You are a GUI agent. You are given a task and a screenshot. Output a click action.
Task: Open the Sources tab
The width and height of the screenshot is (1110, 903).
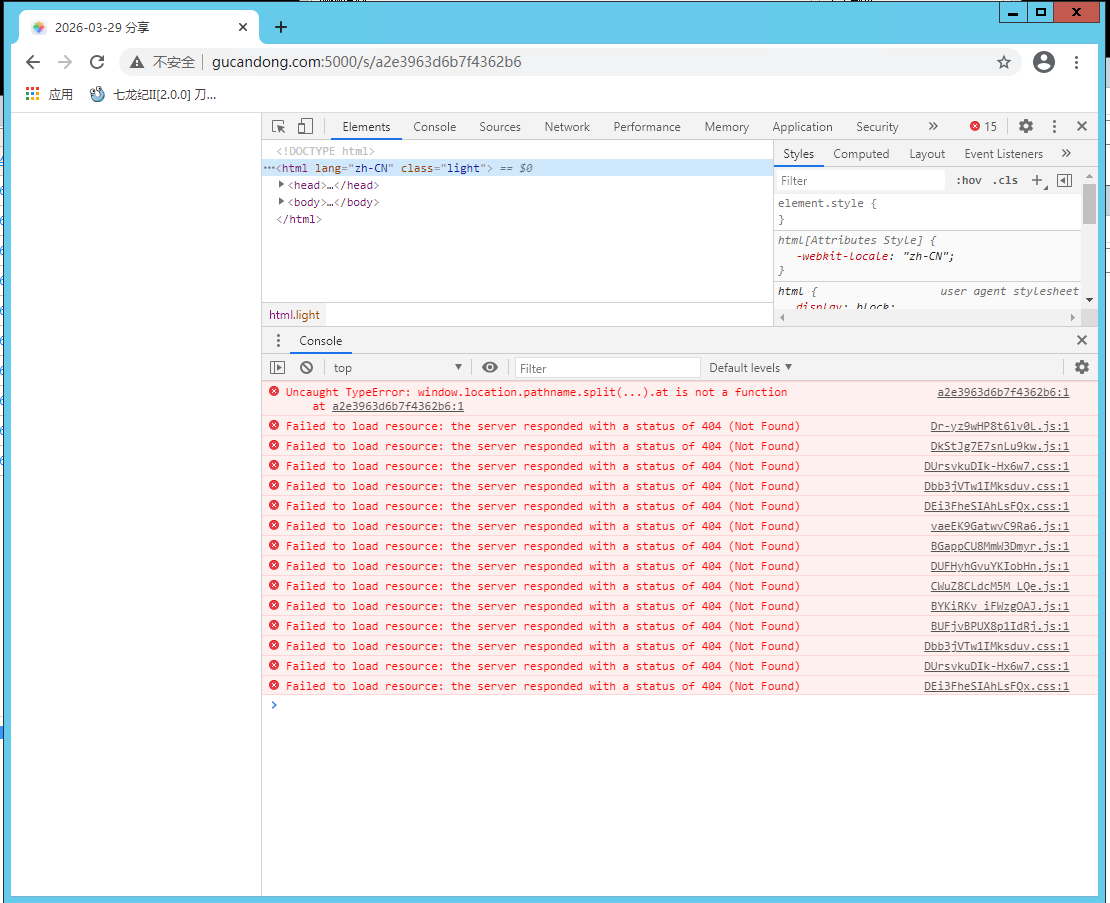click(500, 127)
